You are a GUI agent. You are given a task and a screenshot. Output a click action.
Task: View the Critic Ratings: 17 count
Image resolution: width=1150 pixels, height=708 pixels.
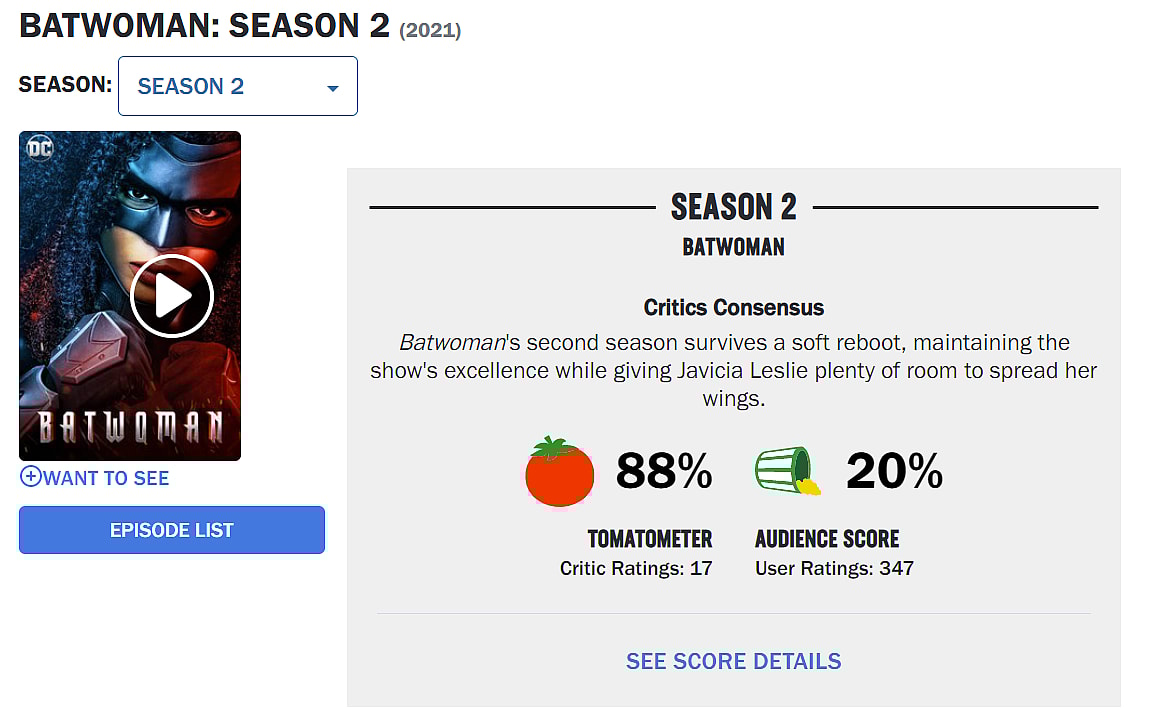pos(636,569)
